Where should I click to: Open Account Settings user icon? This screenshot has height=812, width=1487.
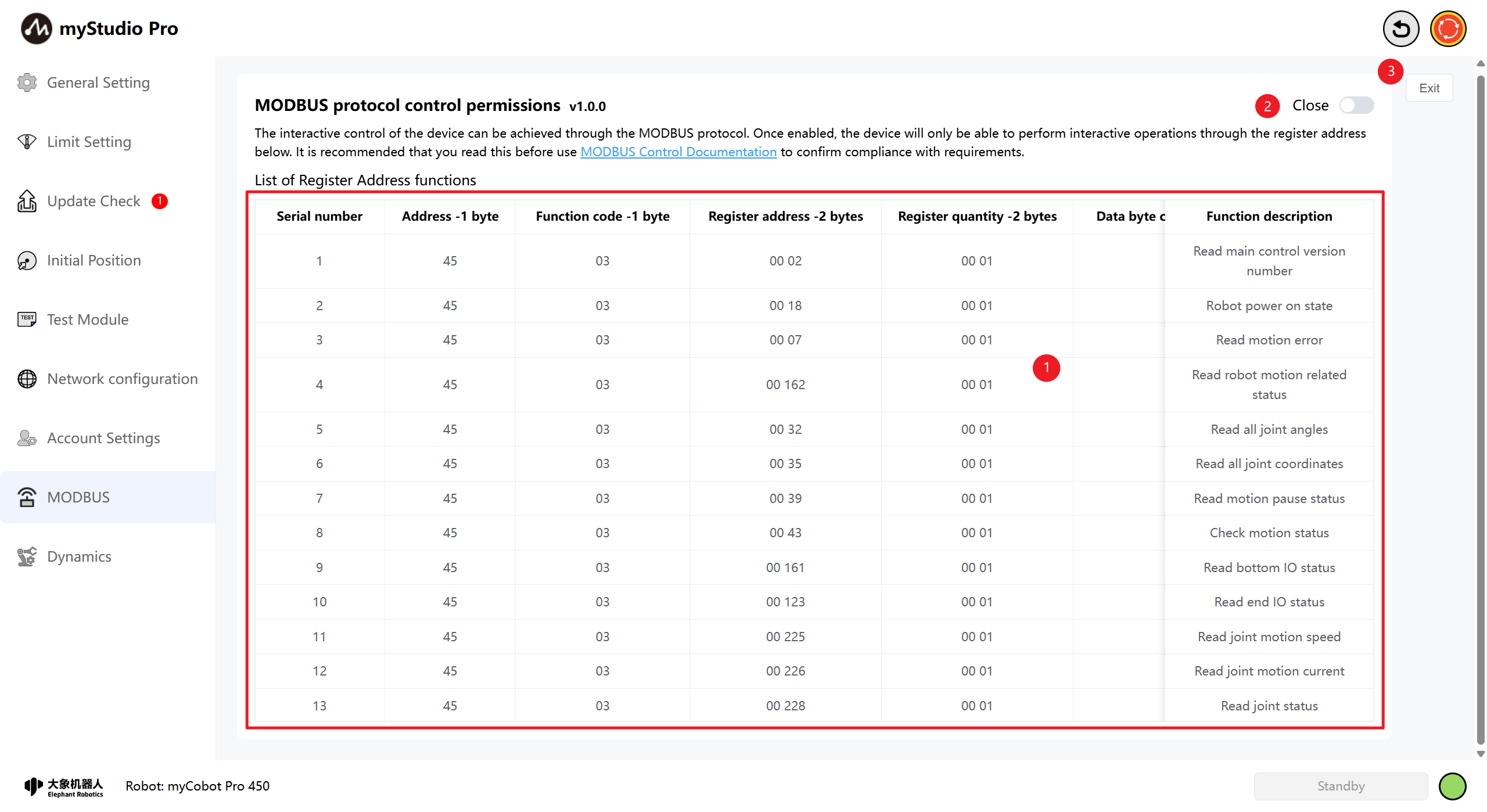[x=27, y=438]
